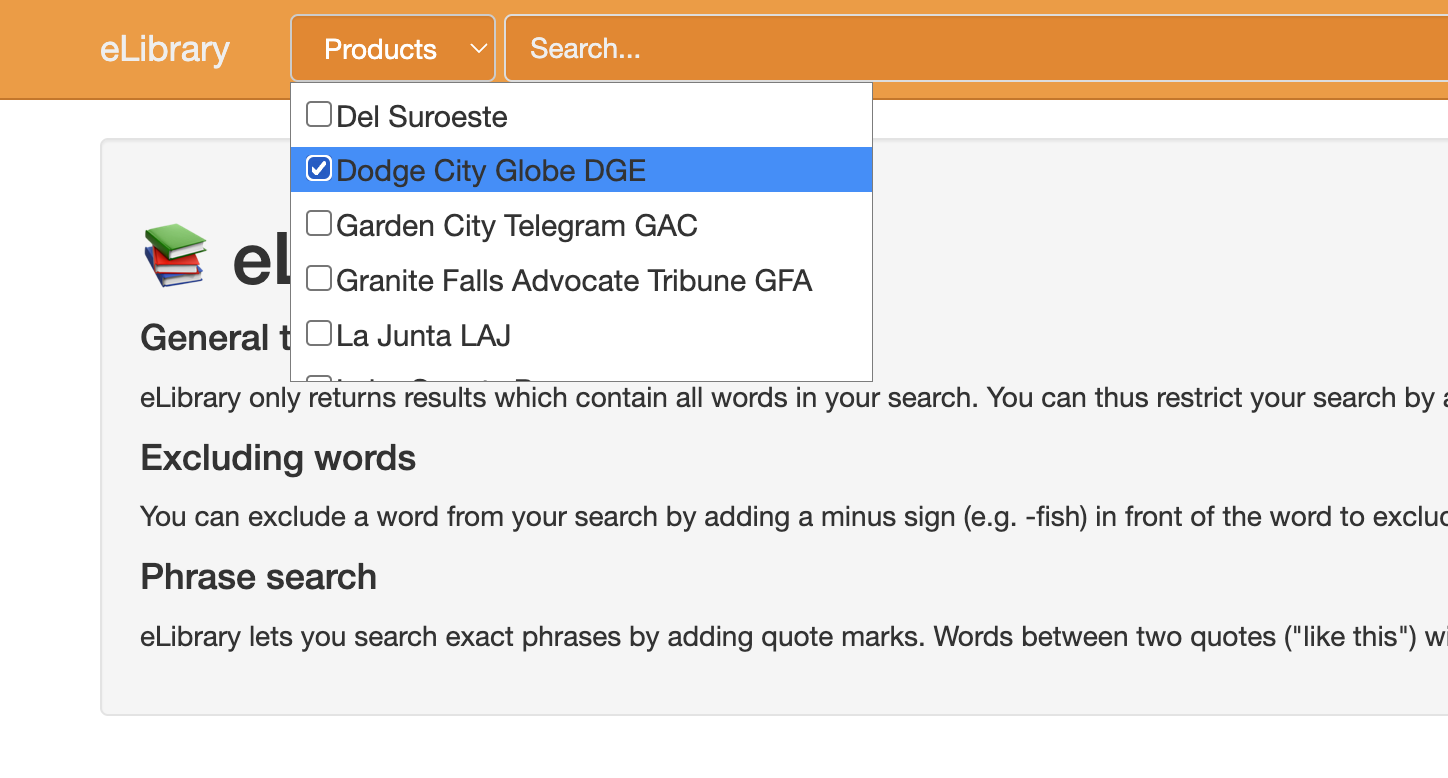Pick the Garden City Telegram GAC label
1448x778 pixels.
click(517, 226)
